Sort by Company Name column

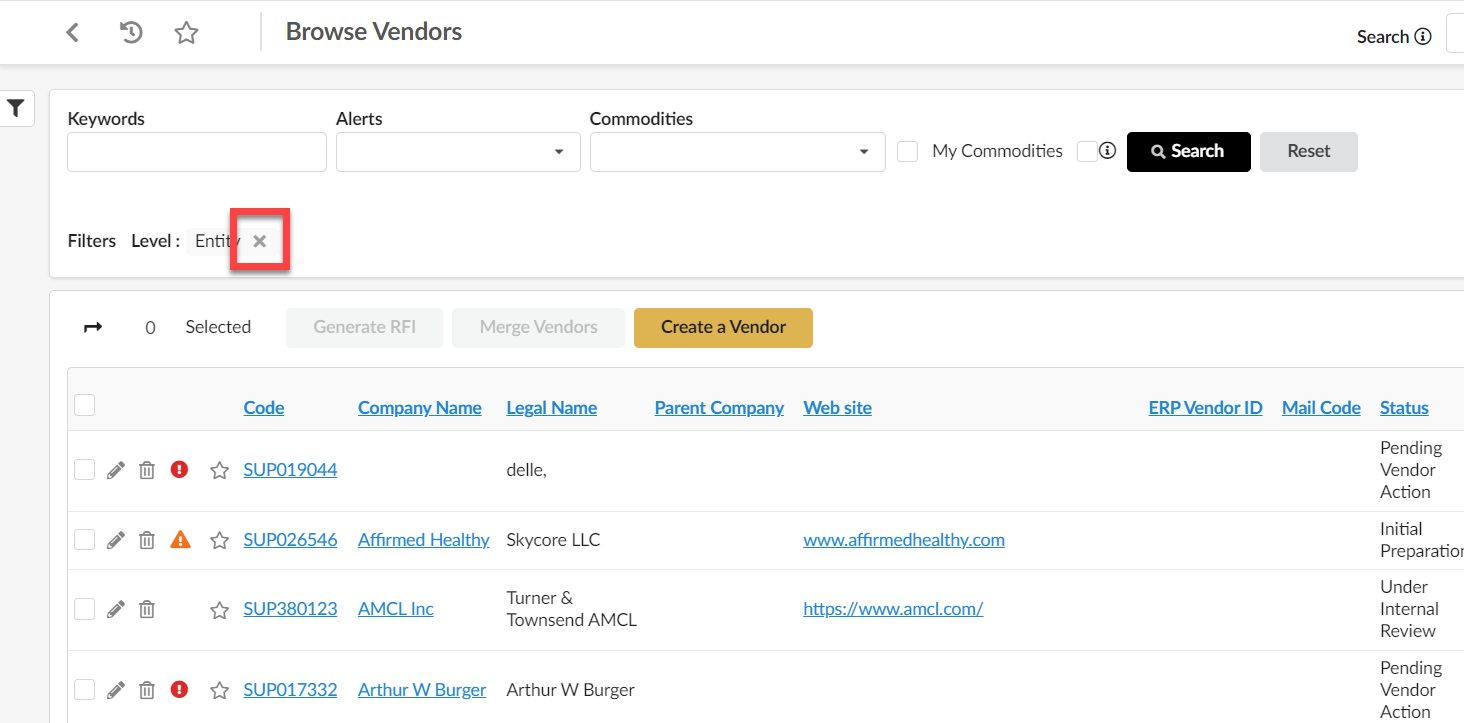coord(420,408)
